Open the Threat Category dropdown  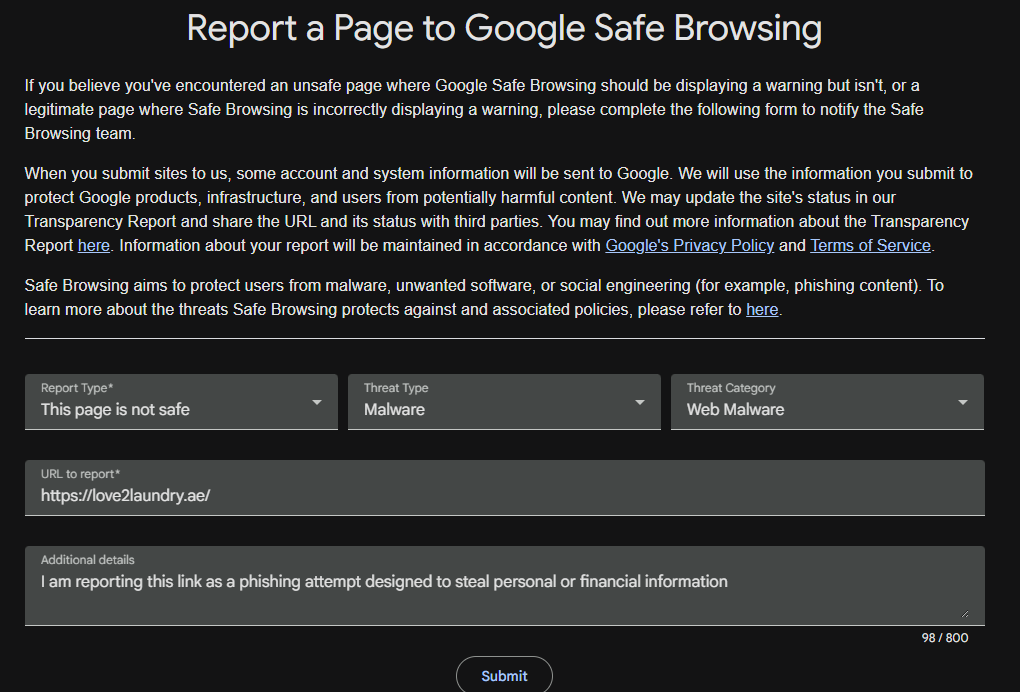pyautogui.click(x=827, y=402)
